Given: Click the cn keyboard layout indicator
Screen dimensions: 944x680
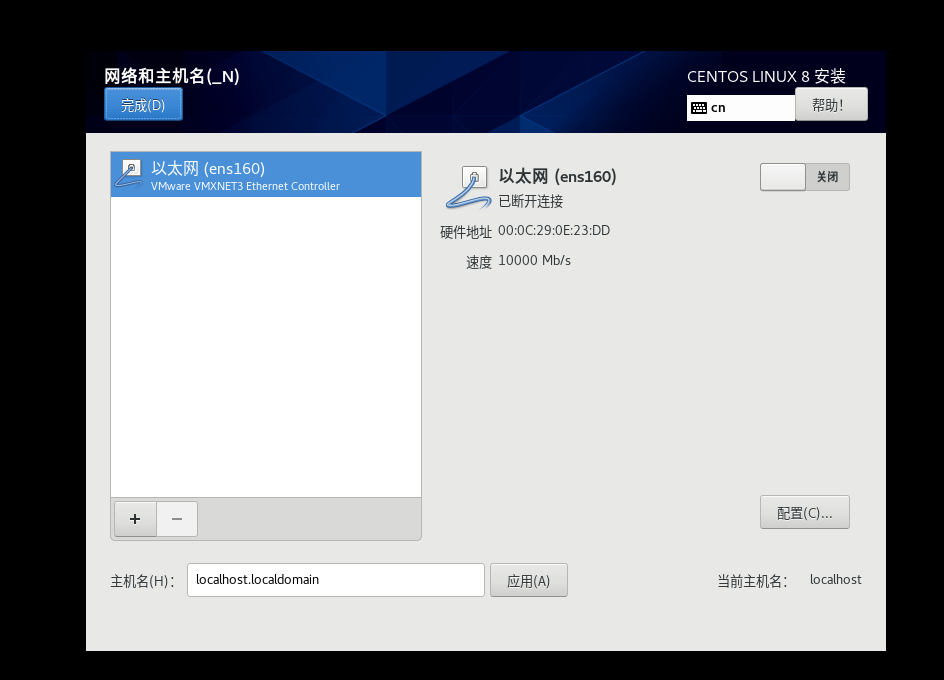Looking at the screenshot, I should coord(741,108).
